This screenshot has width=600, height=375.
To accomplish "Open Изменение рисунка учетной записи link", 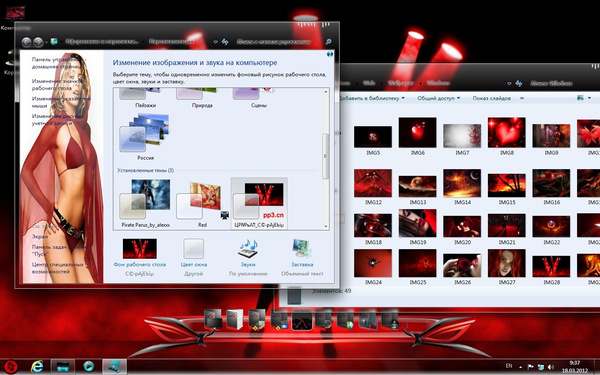I will click(x=57, y=119).
